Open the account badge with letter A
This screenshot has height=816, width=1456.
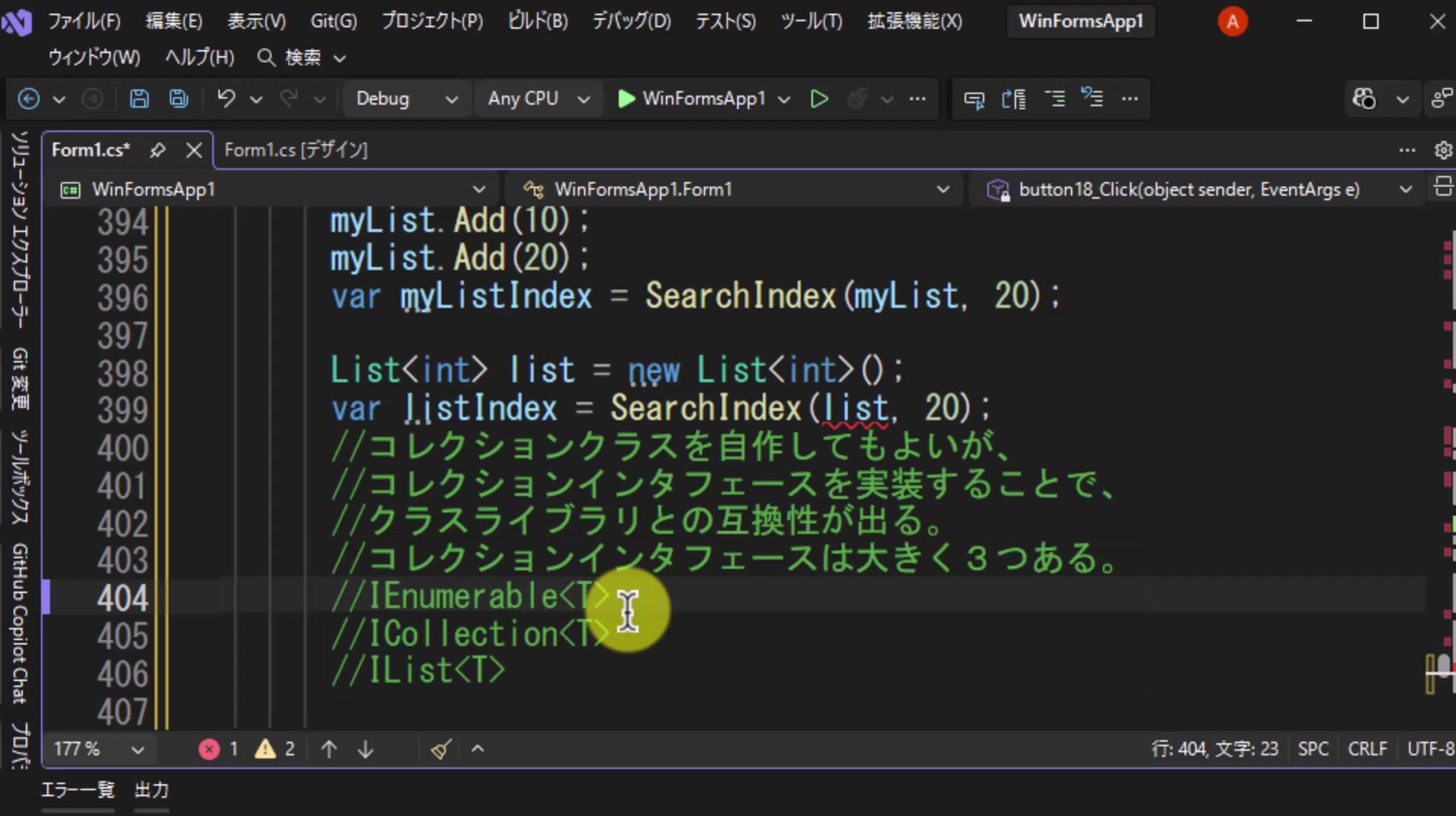[1233, 21]
